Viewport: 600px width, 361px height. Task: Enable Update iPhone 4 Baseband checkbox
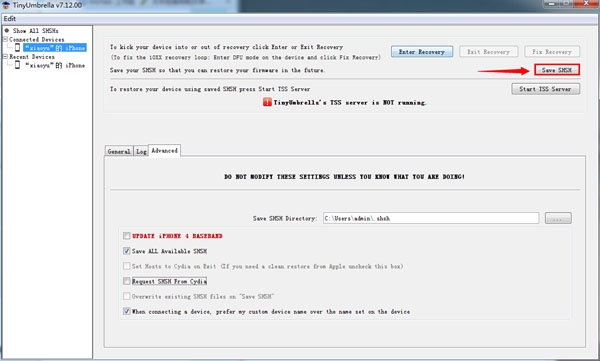(127, 236)
